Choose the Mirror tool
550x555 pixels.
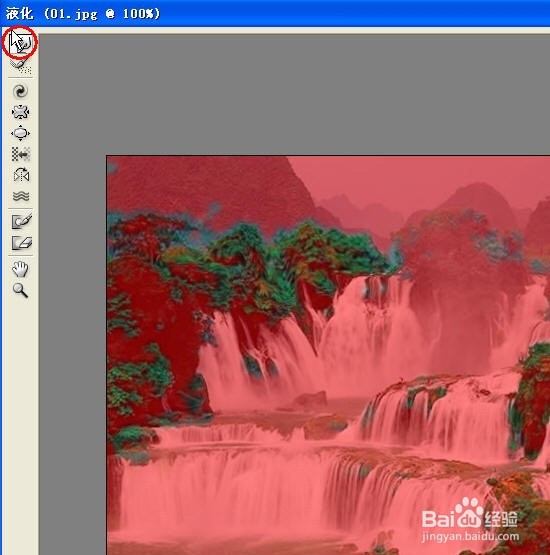(x=21, y=175)
